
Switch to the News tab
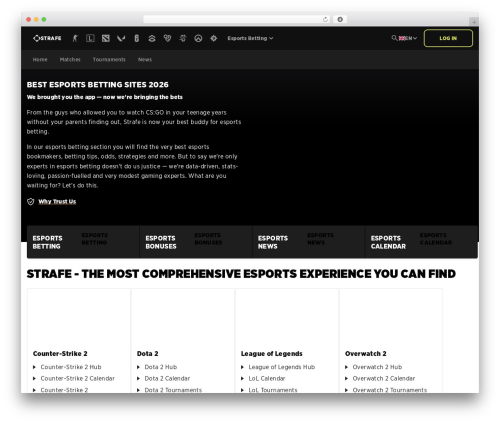(x=145, y=60)
